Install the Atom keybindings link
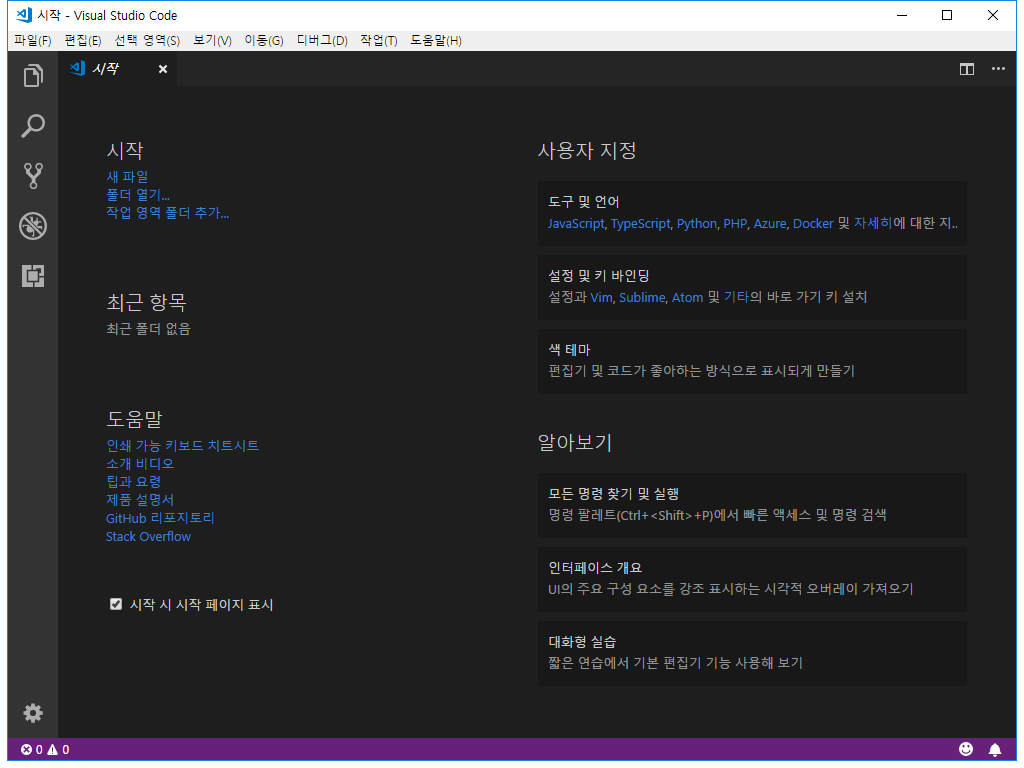Image resolution: width=1024 pixels, height=768 pixels. pos(688,297)
